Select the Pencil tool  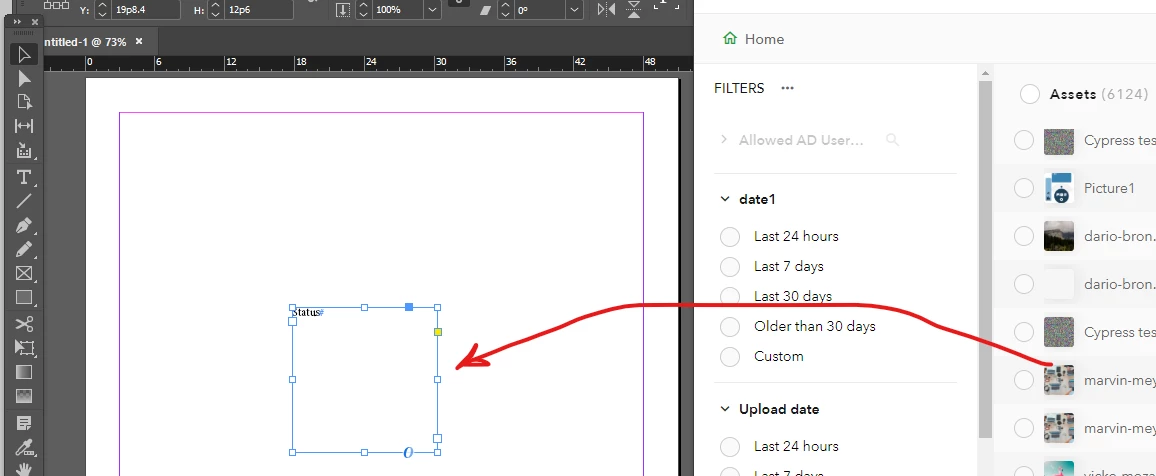coord(24,249)
